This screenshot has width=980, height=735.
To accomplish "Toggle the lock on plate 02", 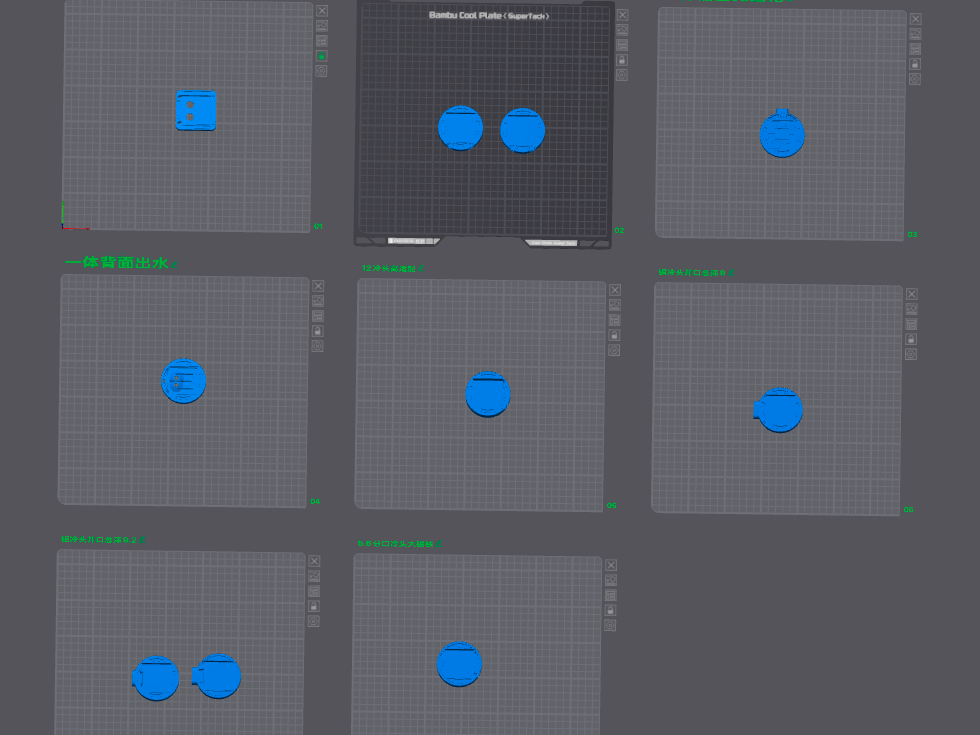I will [x=622, y=59].
